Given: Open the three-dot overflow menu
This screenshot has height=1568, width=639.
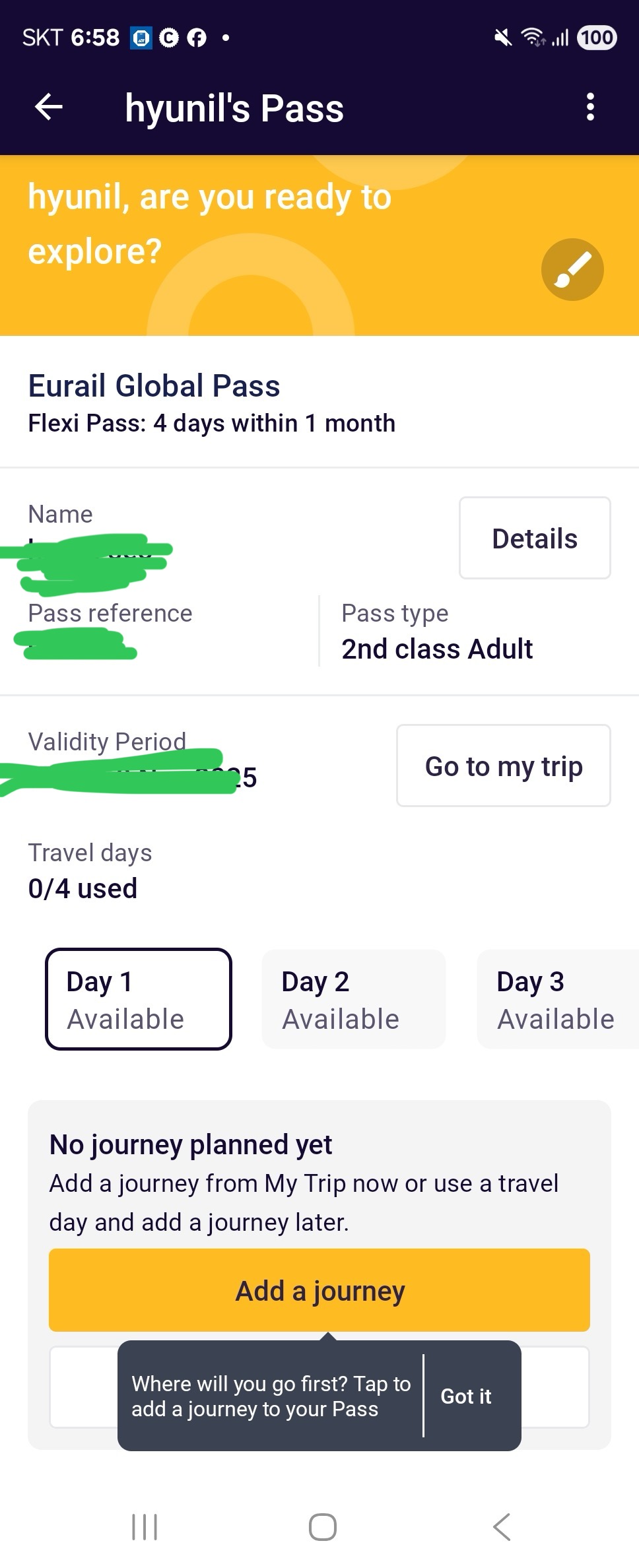Looking at the screenshot, I should click(x=590, y=107).
